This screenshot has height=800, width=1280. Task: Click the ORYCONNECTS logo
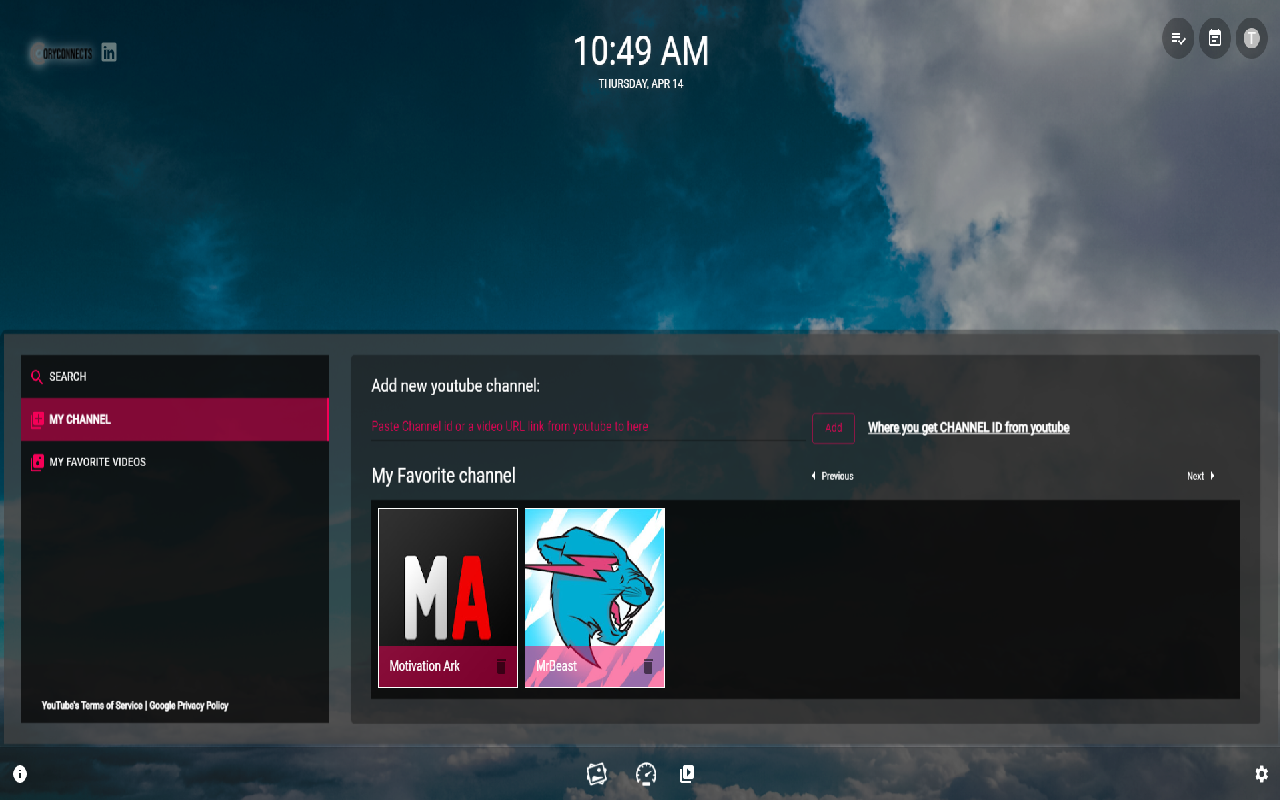click(x=62, y=53)
